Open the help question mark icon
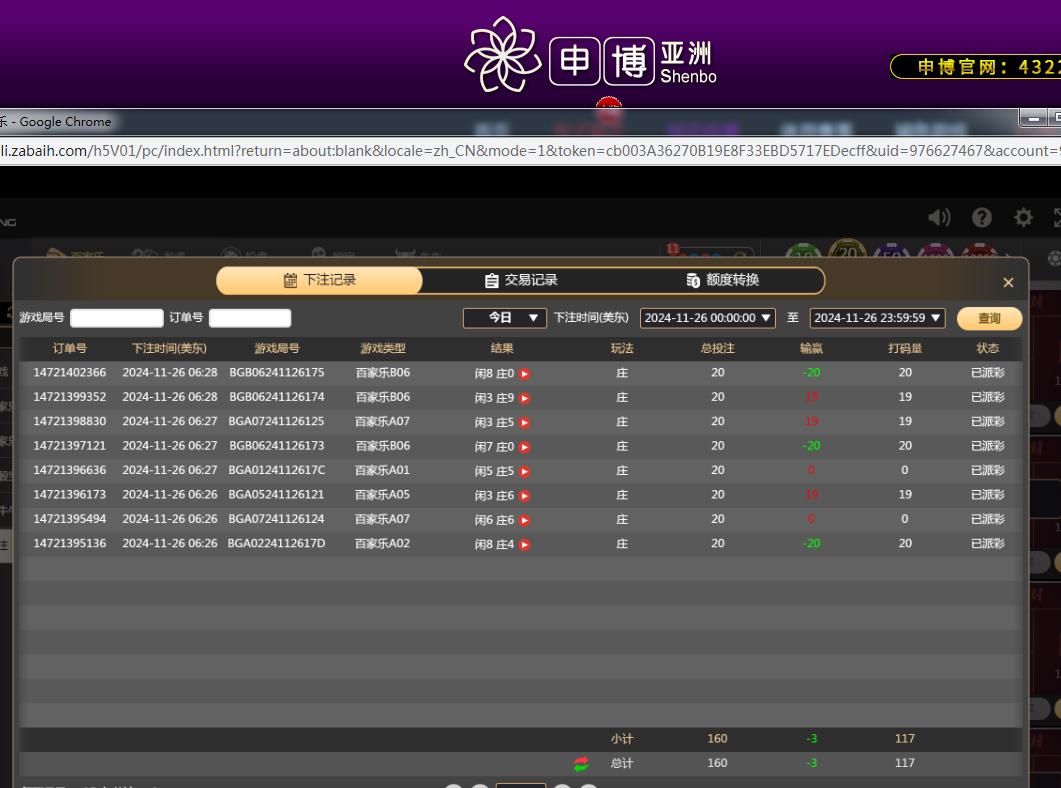1061x788 pixels. click(x=982, y=217)
